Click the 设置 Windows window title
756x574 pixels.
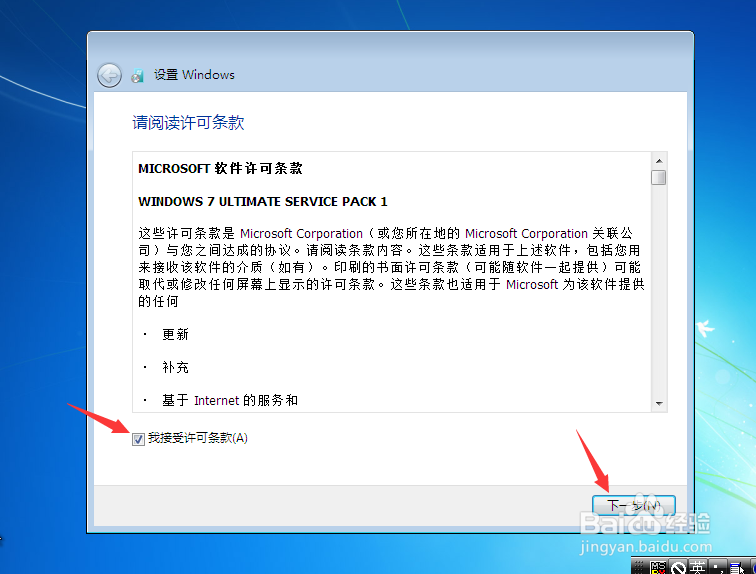coord(194,75)
